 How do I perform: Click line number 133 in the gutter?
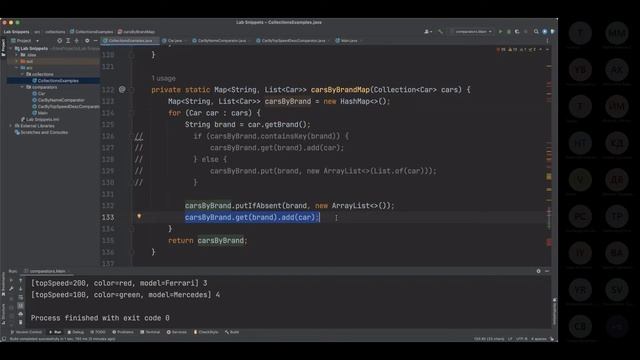108,217
